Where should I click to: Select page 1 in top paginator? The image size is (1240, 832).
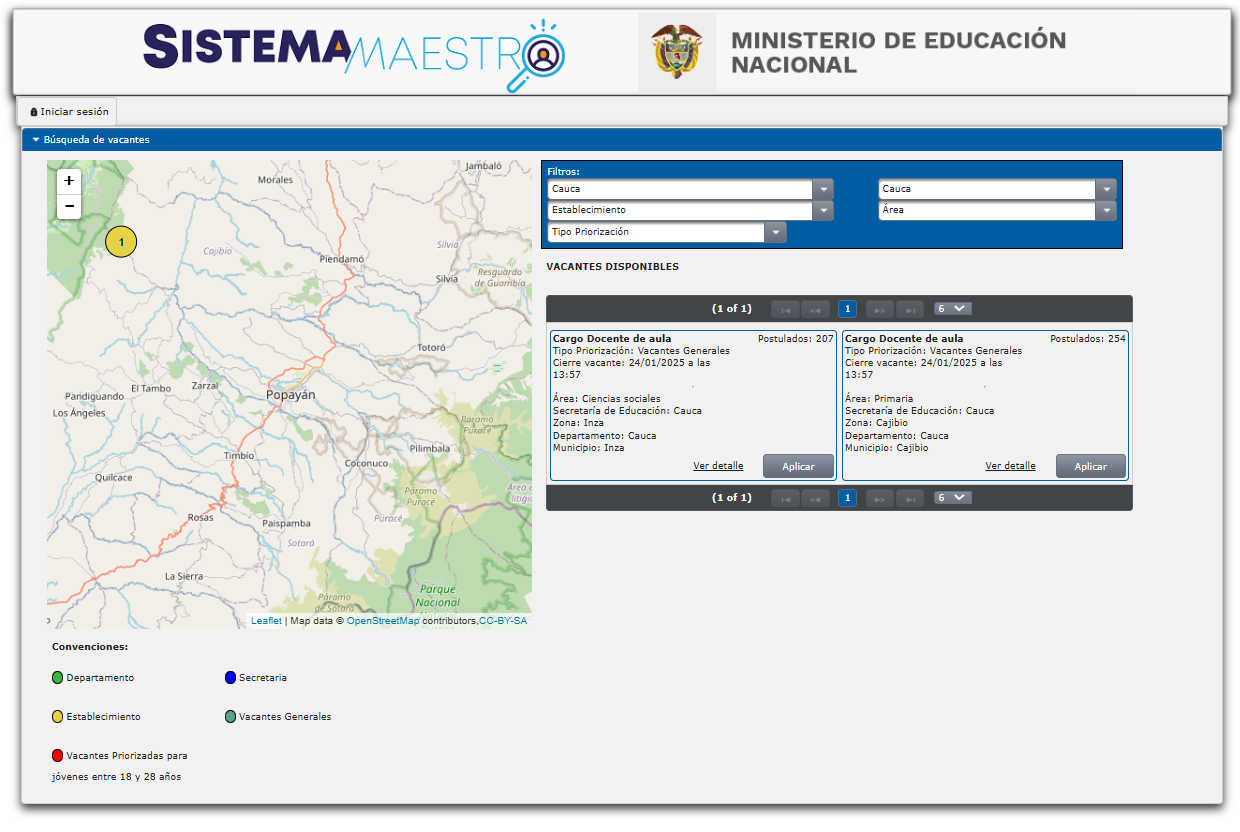pos(847,309)
